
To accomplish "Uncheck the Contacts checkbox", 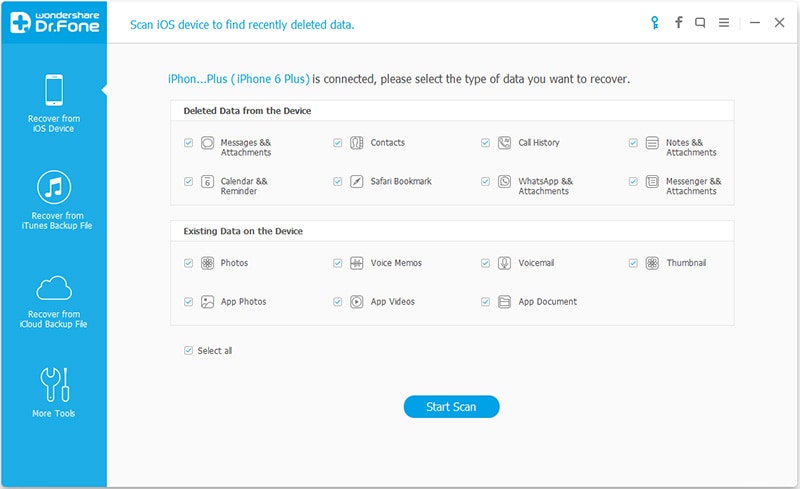I will 338,143.
